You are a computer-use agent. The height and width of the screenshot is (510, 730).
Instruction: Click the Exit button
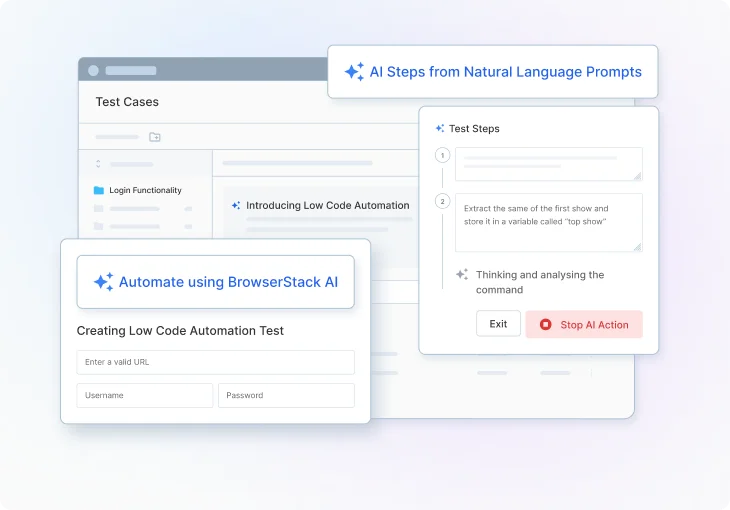(x=498, y=324)
